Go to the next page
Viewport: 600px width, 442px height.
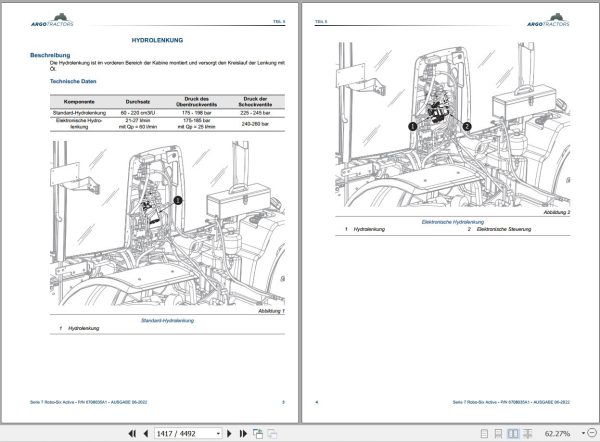point(229,433)
